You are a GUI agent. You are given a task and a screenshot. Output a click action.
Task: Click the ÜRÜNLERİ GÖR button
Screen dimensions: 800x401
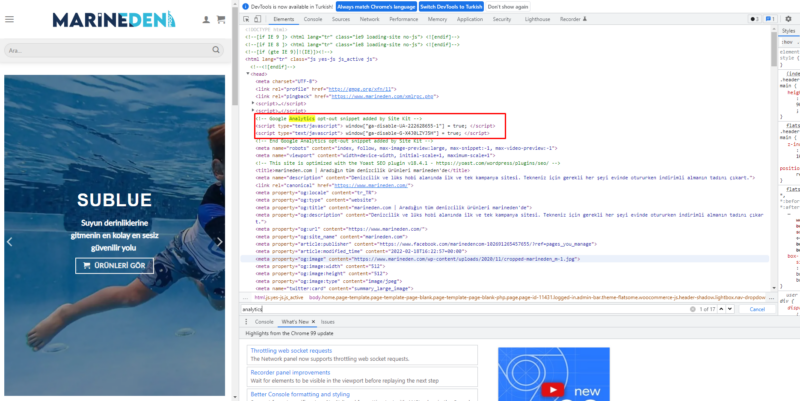(114, 266)
